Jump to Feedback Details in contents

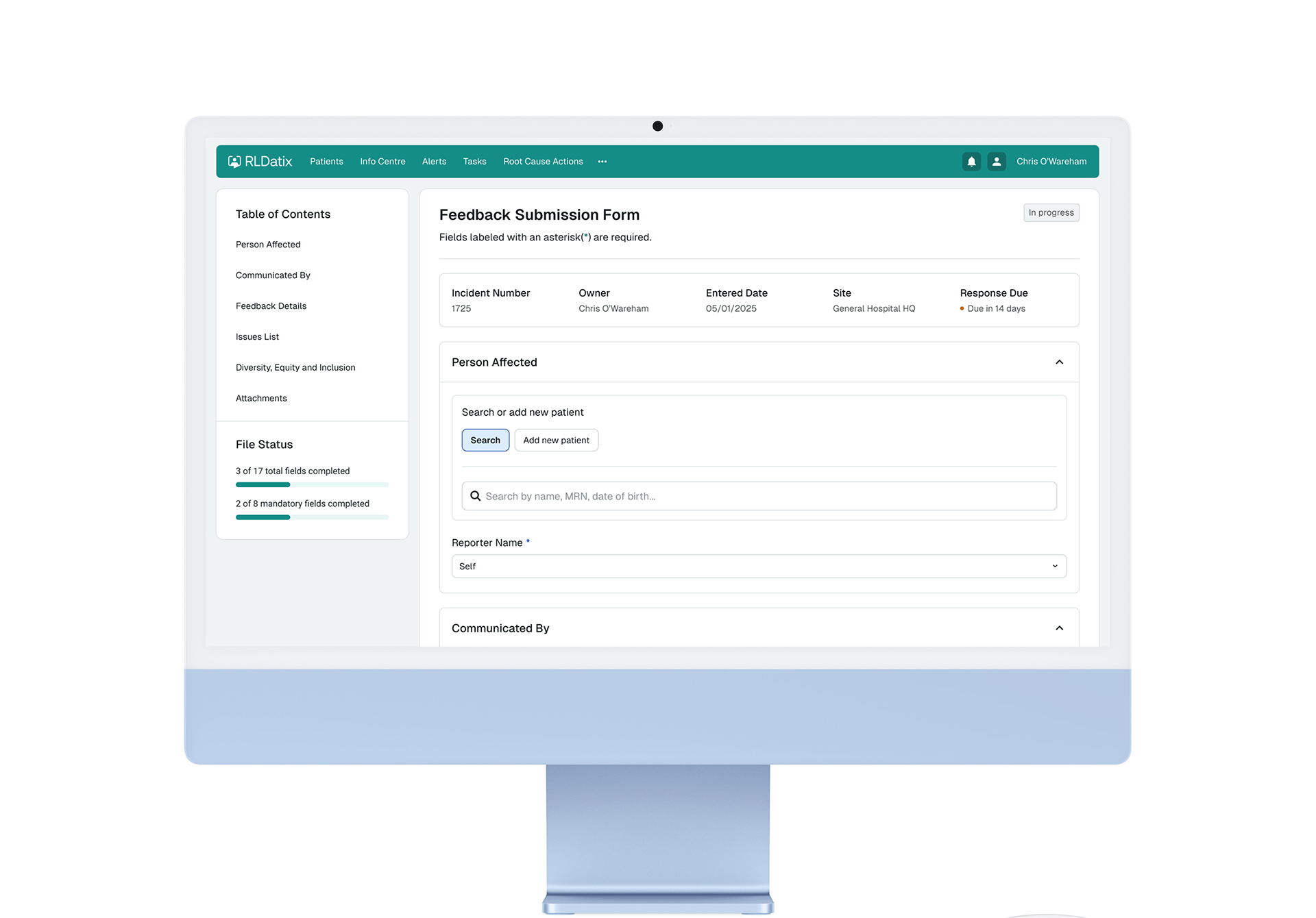click(271, 306)
